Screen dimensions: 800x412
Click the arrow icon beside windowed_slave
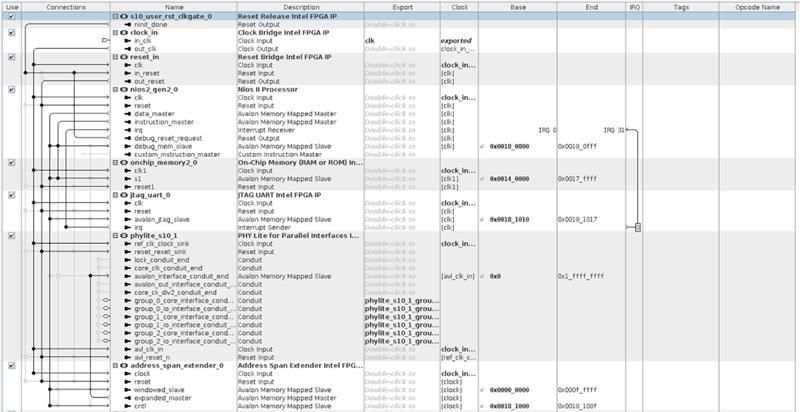(x=128, y=390)
